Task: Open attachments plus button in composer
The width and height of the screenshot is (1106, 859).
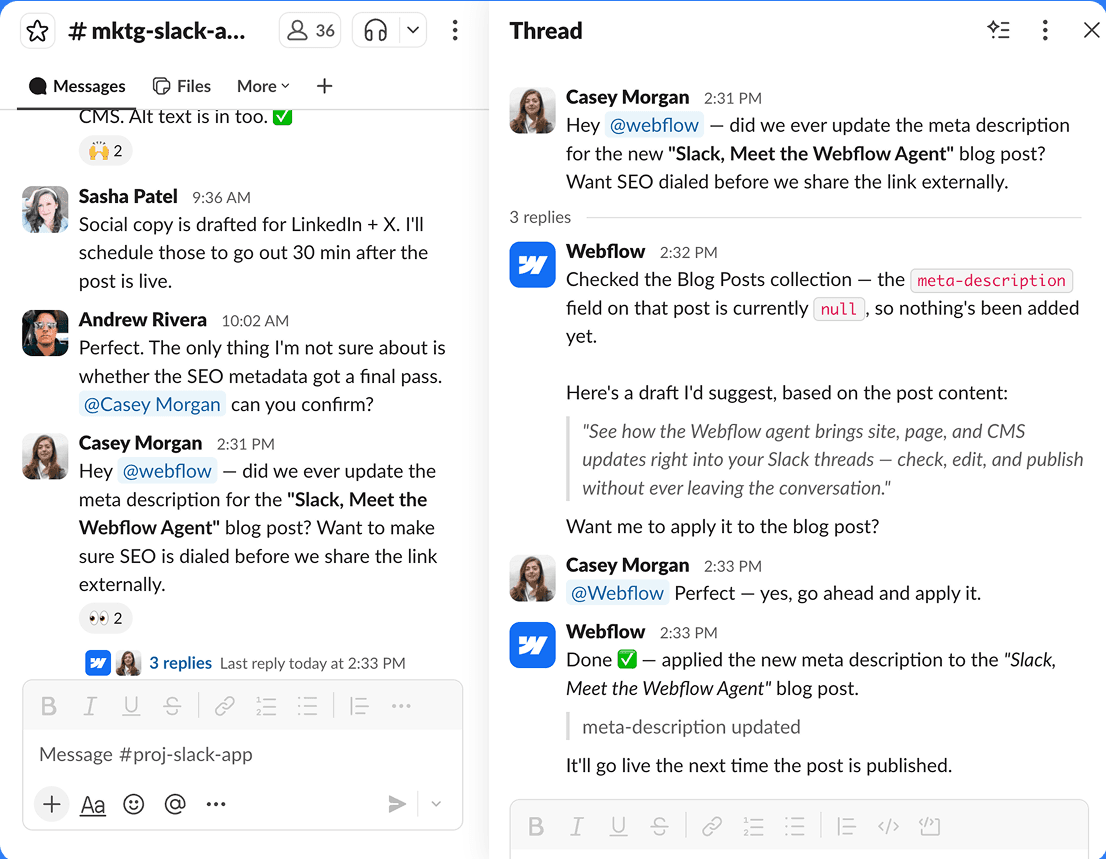Action: coord(51,804)
